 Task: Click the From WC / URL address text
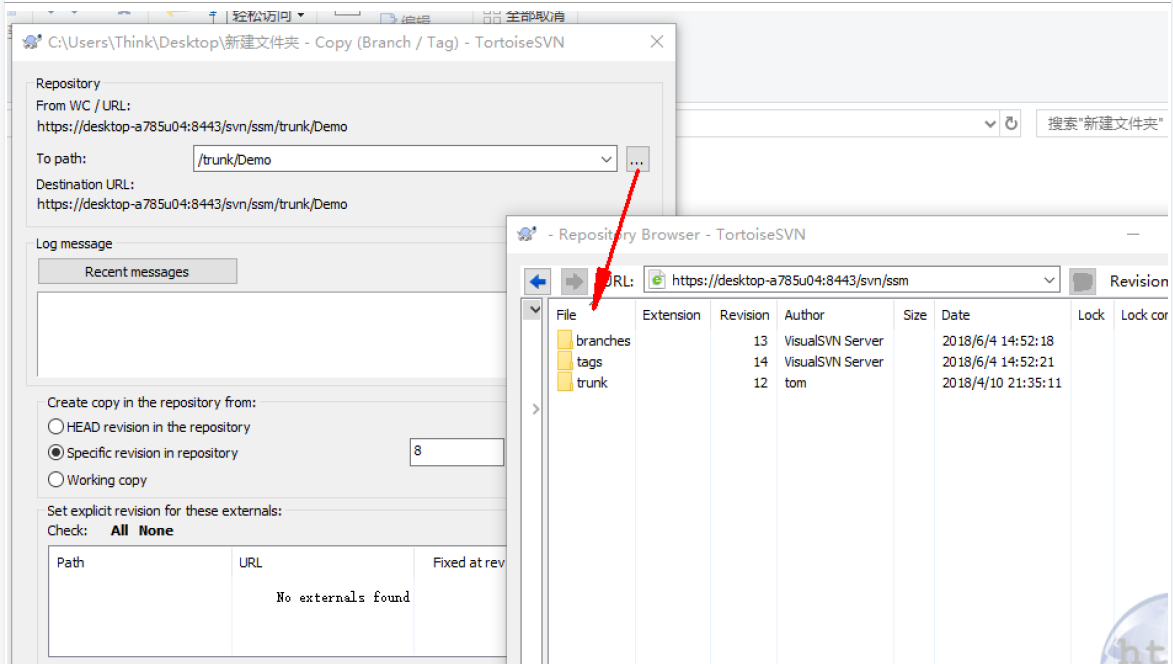pos(192,126)
